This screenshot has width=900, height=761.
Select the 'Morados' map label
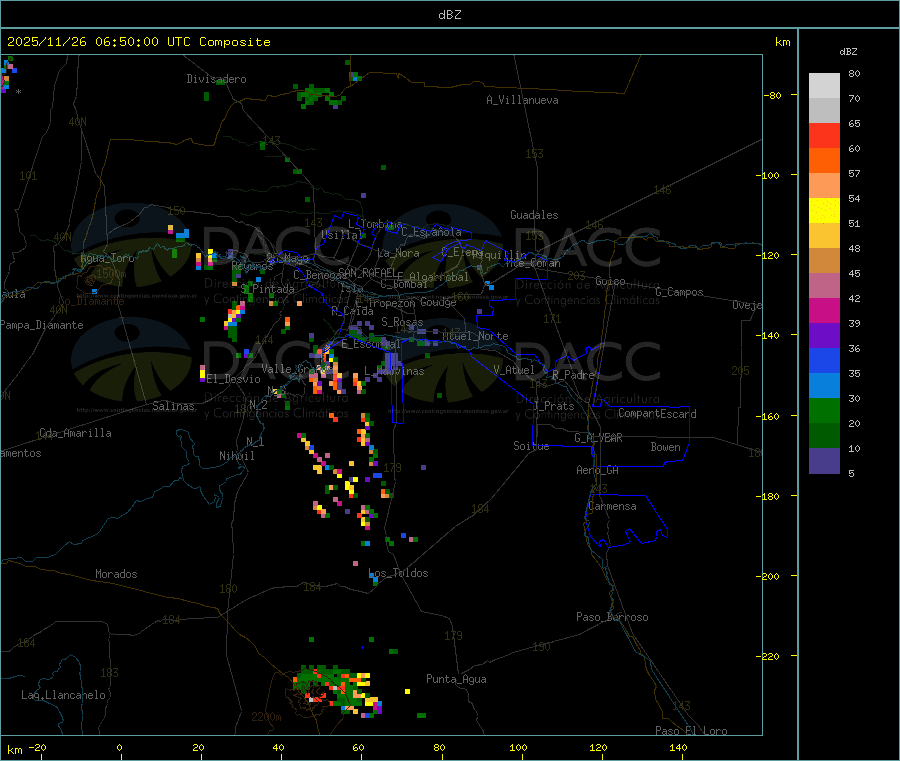tap(116, 574)
